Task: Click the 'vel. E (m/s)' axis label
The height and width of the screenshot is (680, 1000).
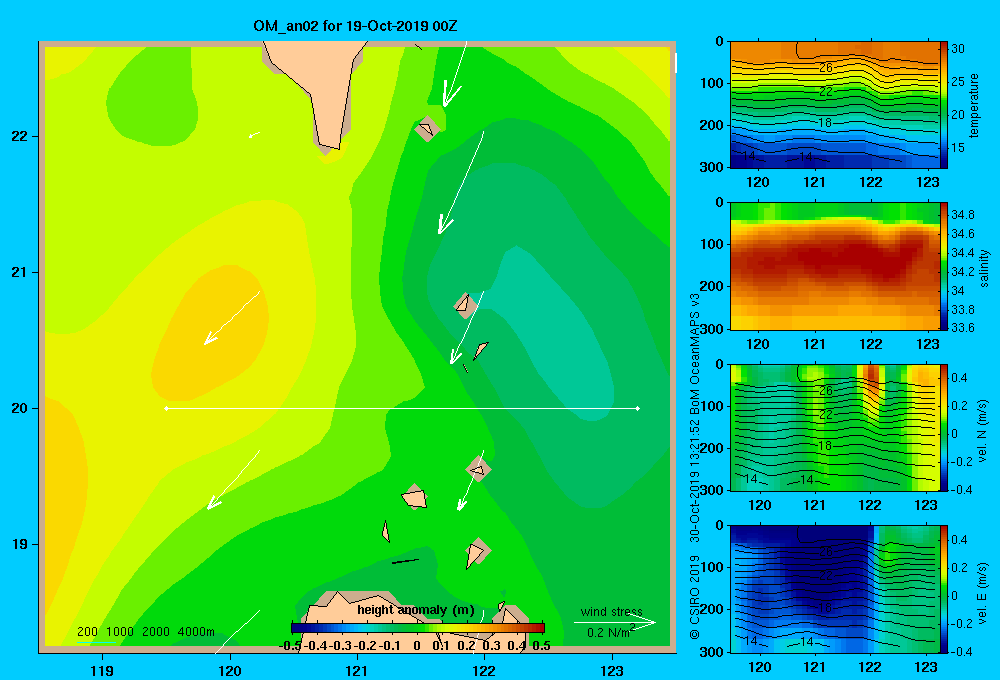Action: pyautogui.click(x=983, y=592)
